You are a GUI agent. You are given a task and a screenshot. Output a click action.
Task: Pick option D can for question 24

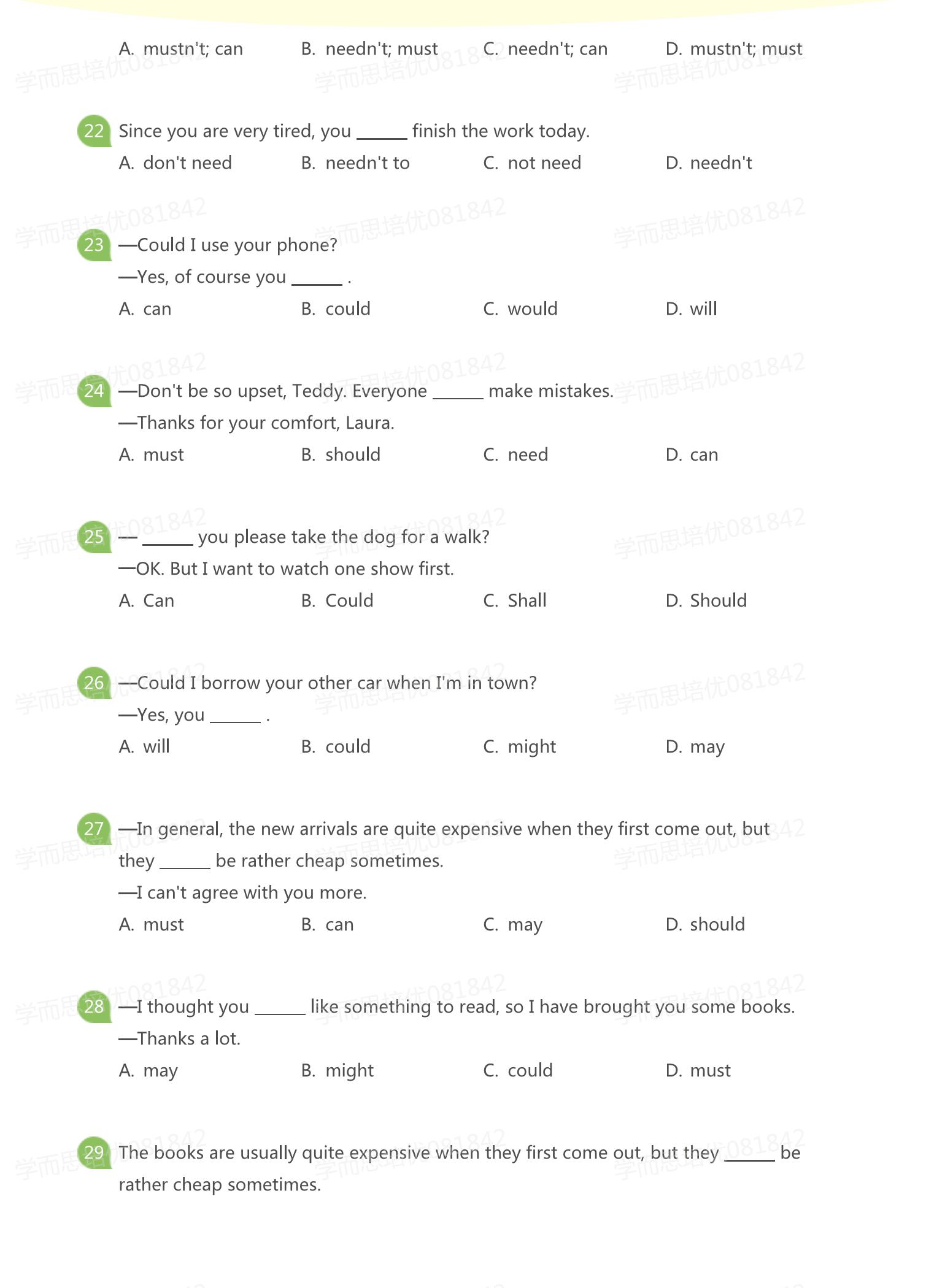point(692,455)
